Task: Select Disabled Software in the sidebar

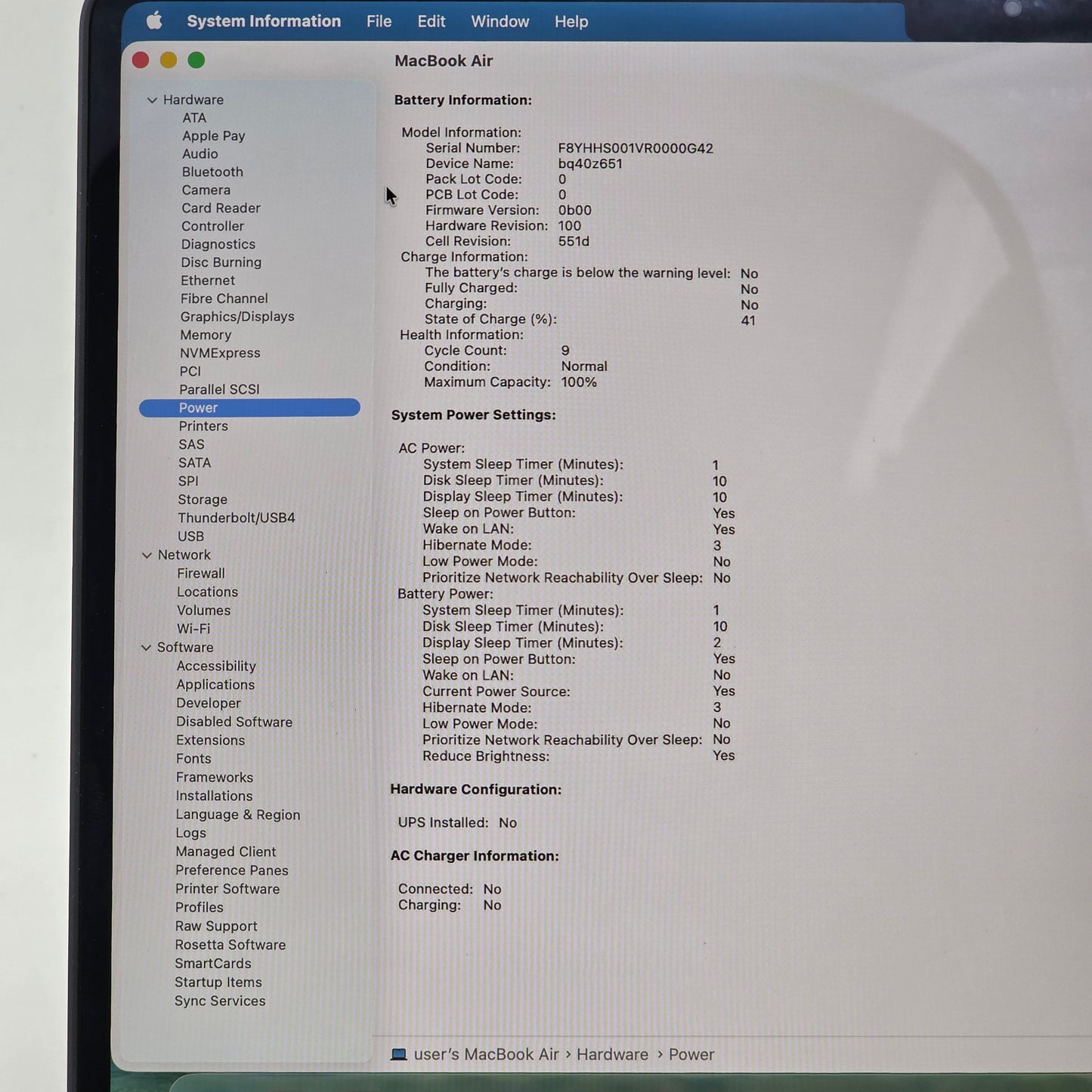Action: point(234,722)
